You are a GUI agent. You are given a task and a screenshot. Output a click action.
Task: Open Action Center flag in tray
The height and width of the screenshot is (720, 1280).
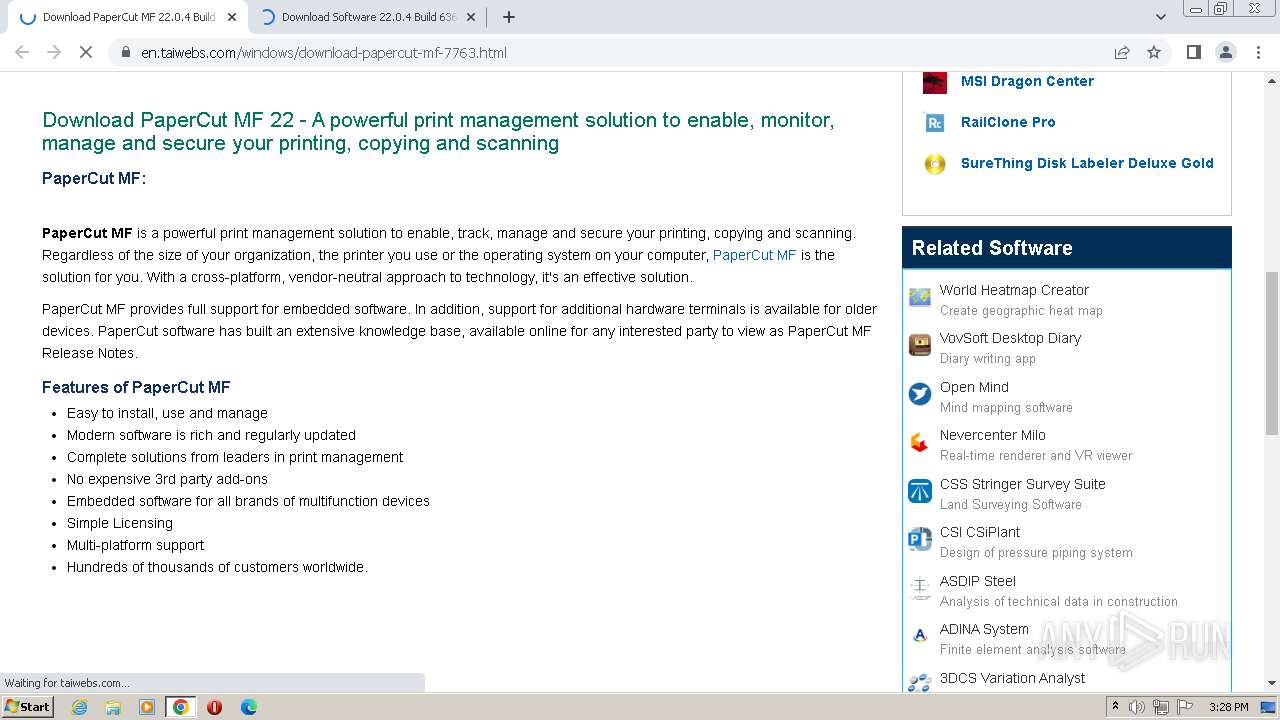pos(1185,707)
